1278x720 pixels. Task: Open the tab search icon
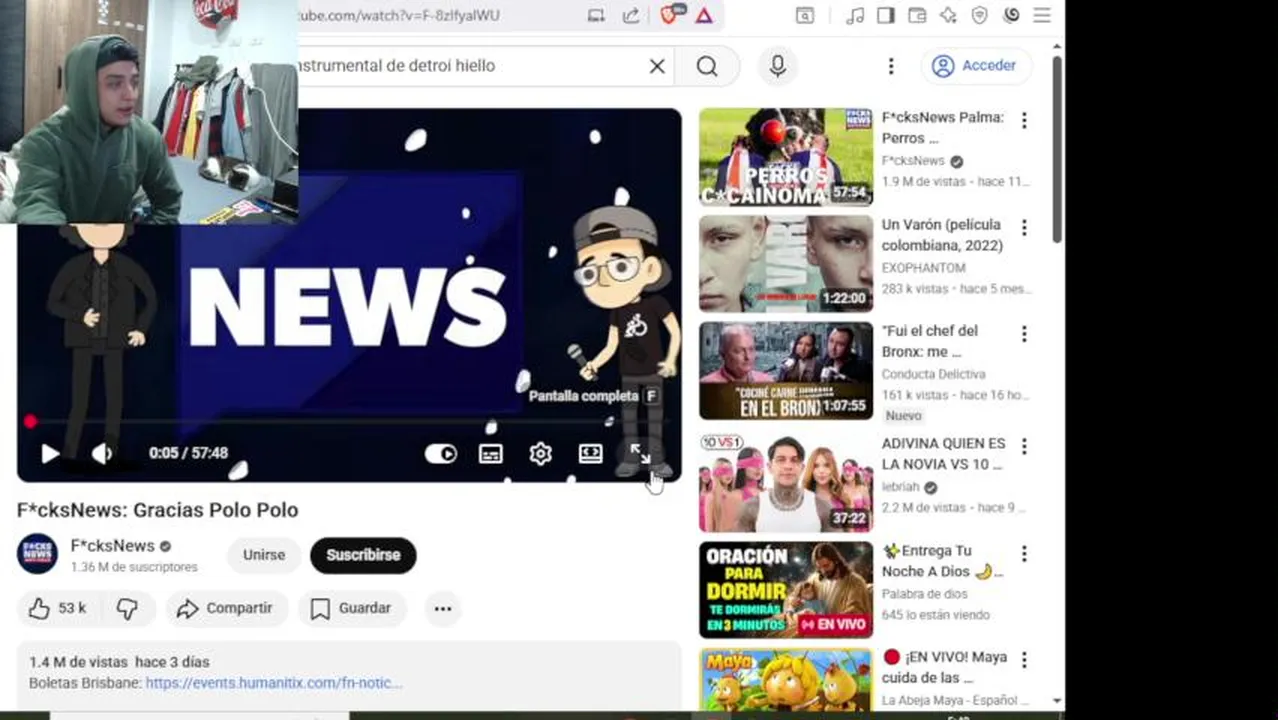804,15
